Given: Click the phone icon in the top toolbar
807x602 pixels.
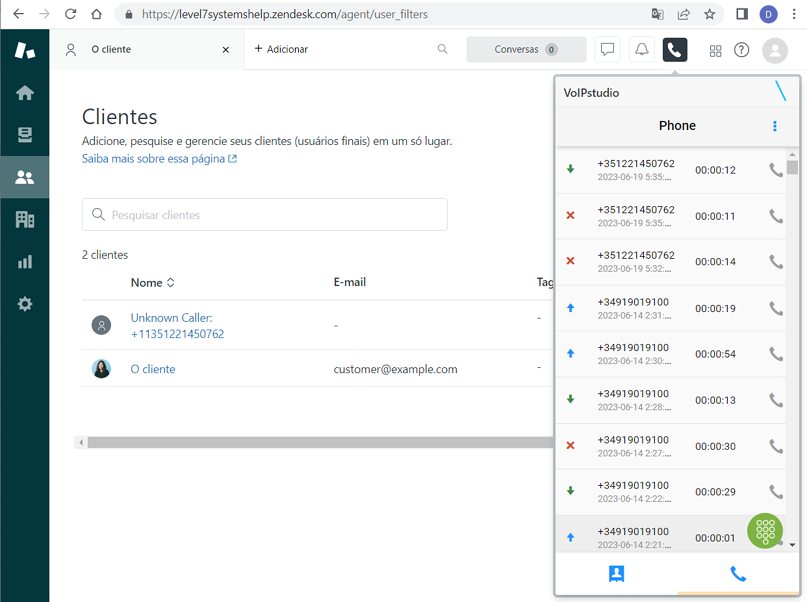Looking at the screenshot, I should (x=674, y=49).
